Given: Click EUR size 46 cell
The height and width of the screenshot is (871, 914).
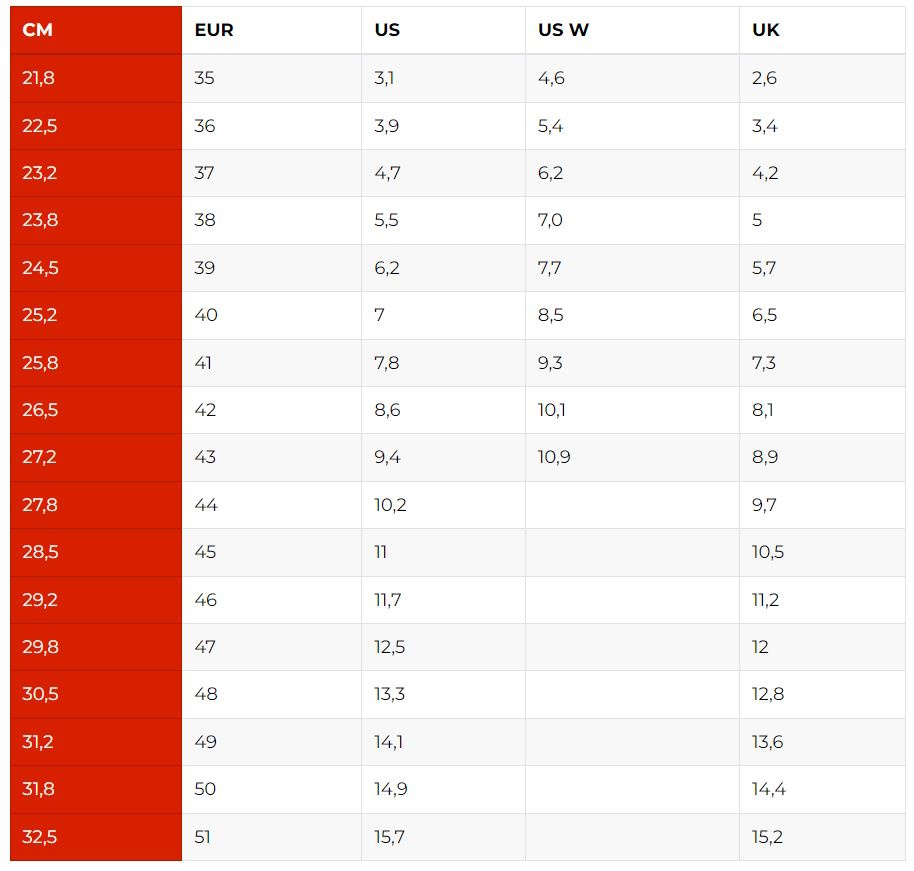Looking at the screenshot, I should point(272,600).
